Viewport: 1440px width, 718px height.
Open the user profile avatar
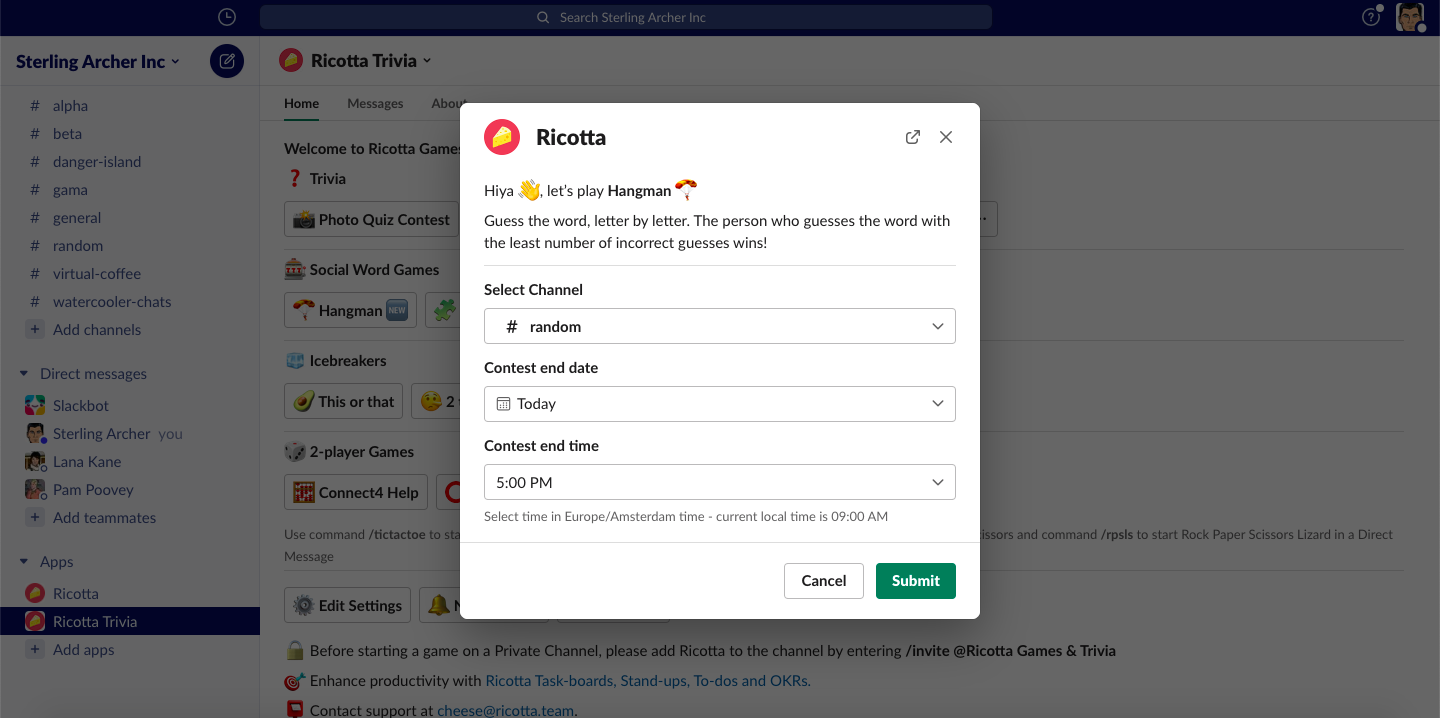(x=1410, y=17)
